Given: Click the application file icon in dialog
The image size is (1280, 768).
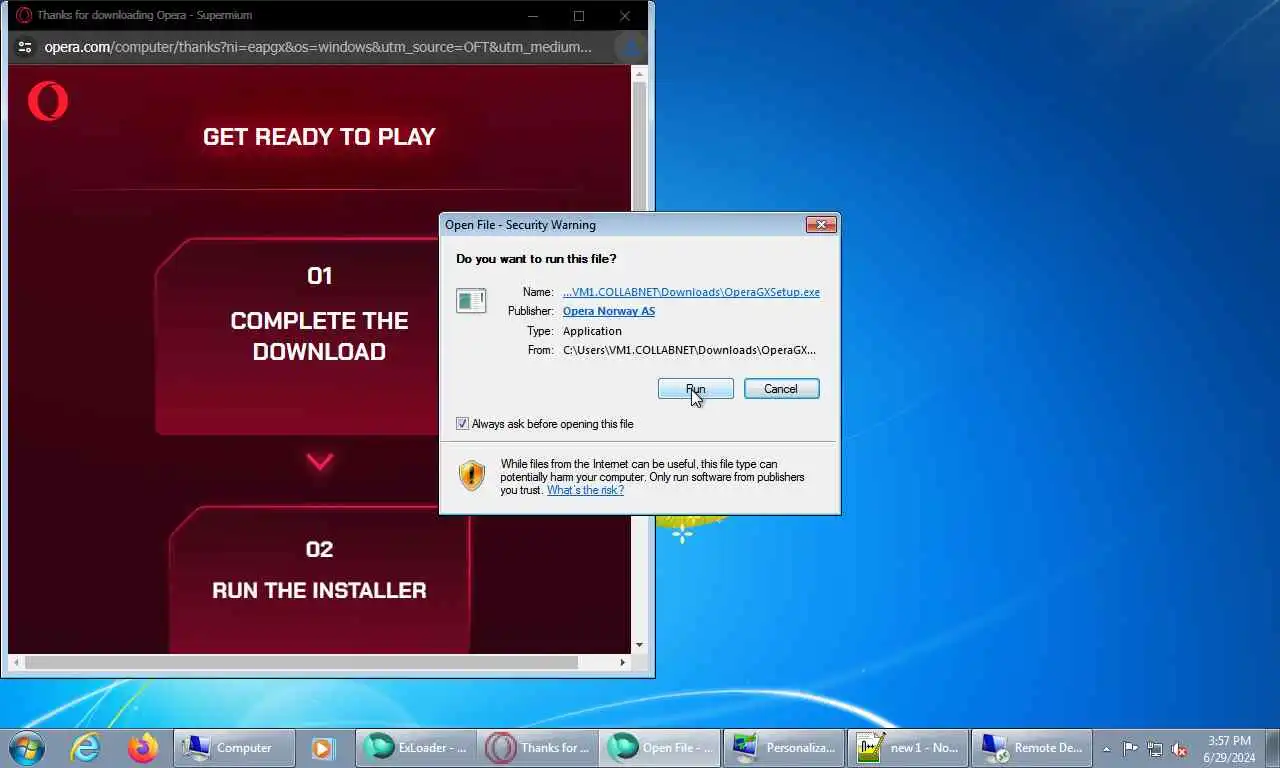Looking at the screenshot, I should pyautogui.click(x=471, y=301).
